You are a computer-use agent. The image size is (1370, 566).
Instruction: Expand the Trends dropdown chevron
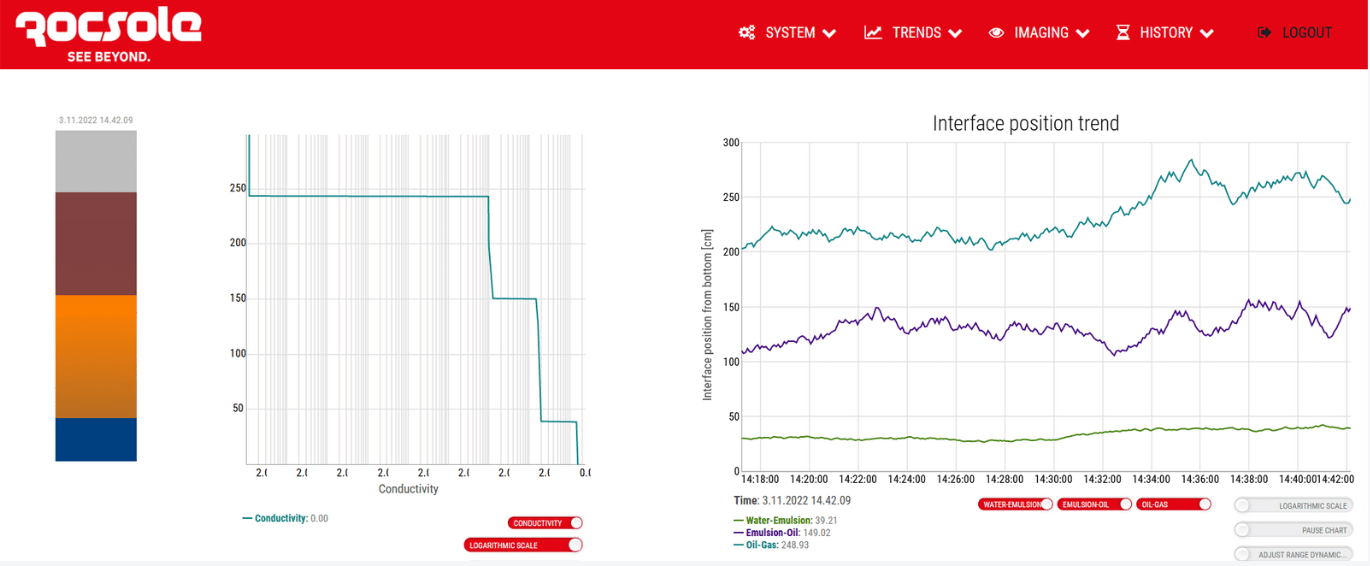(955, 33)
